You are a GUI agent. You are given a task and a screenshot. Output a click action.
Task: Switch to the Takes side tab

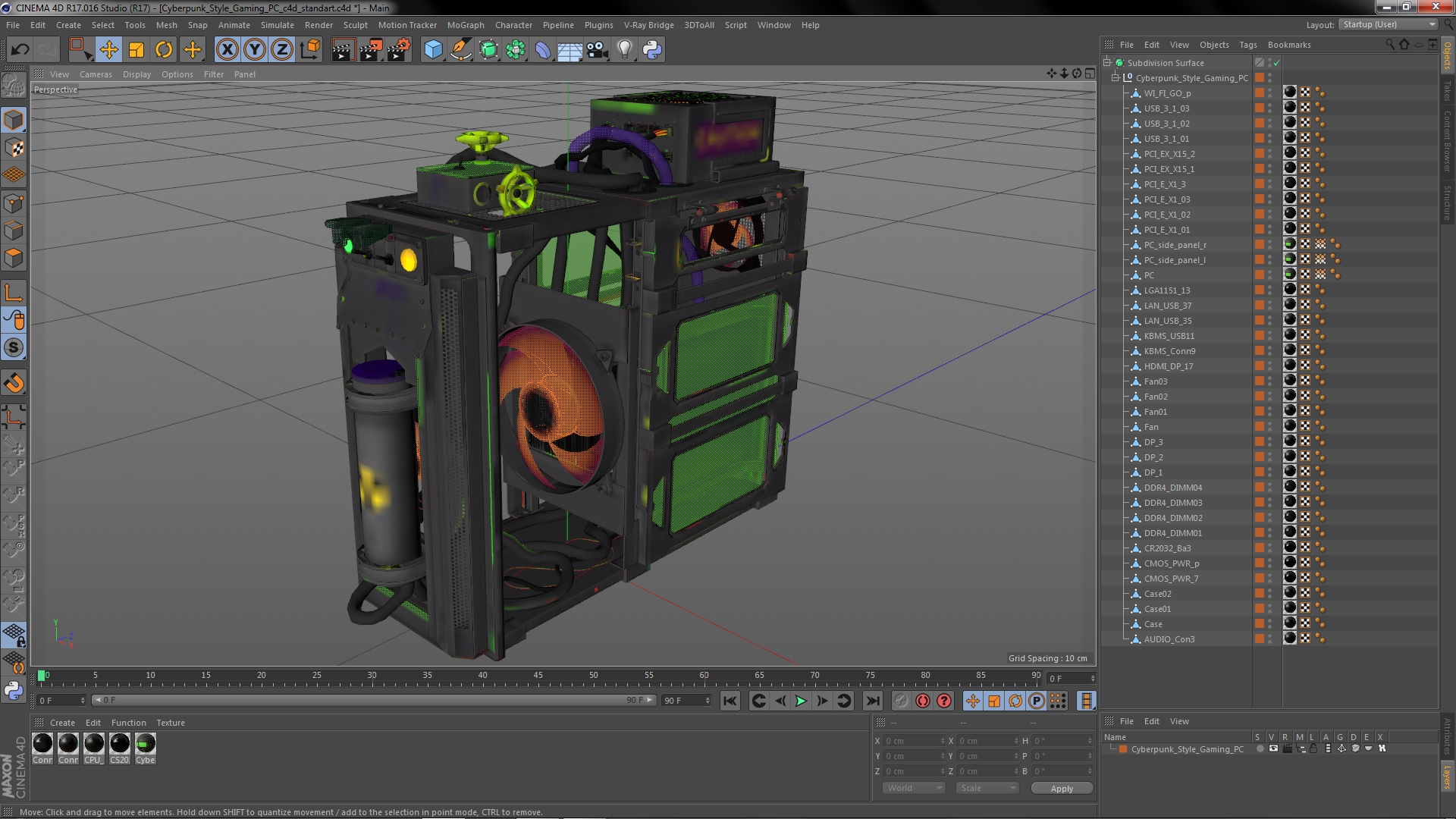coord(1447,91)
